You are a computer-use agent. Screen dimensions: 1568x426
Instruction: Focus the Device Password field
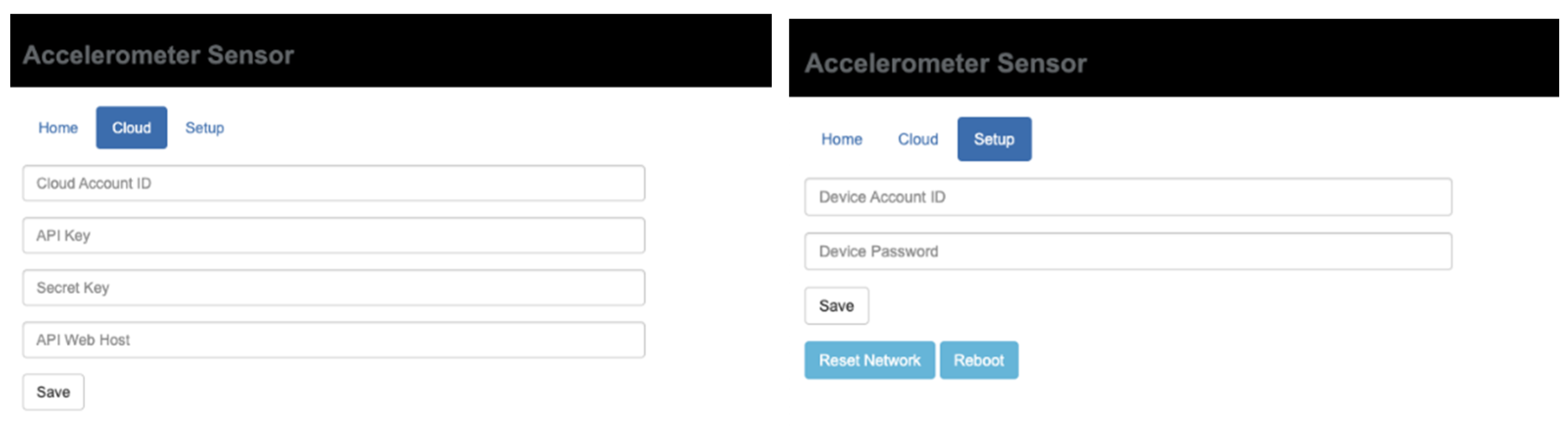(1128, 251)
